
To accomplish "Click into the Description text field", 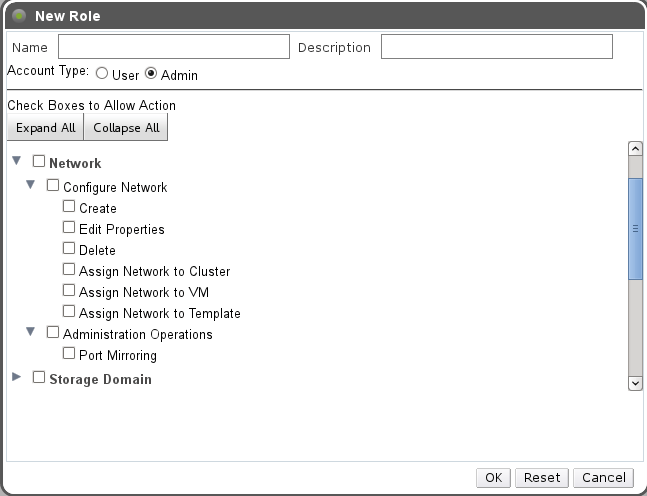I will [x=496, y=47].
